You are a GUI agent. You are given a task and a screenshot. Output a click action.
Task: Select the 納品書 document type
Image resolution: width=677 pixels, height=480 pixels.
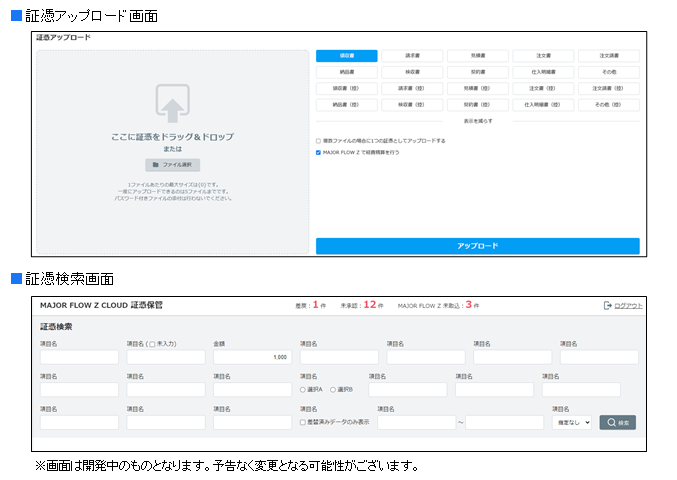click(x=347, y=72)
